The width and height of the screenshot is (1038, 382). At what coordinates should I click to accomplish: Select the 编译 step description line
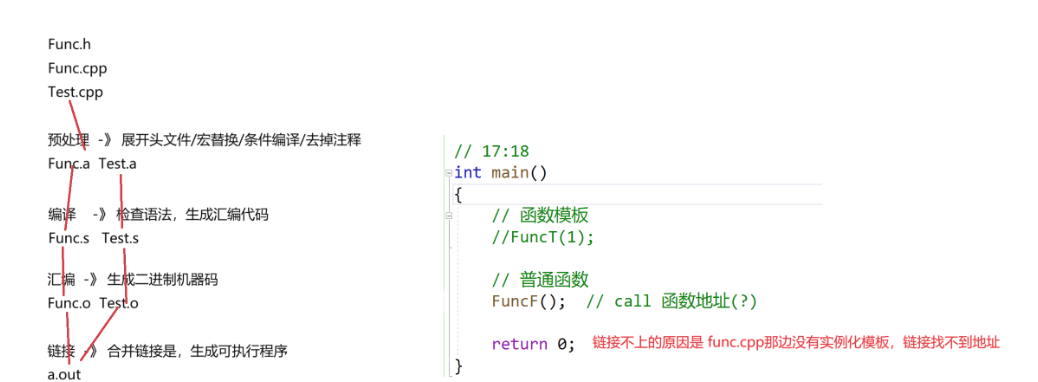pyautogui.click(x=158, y=215)
